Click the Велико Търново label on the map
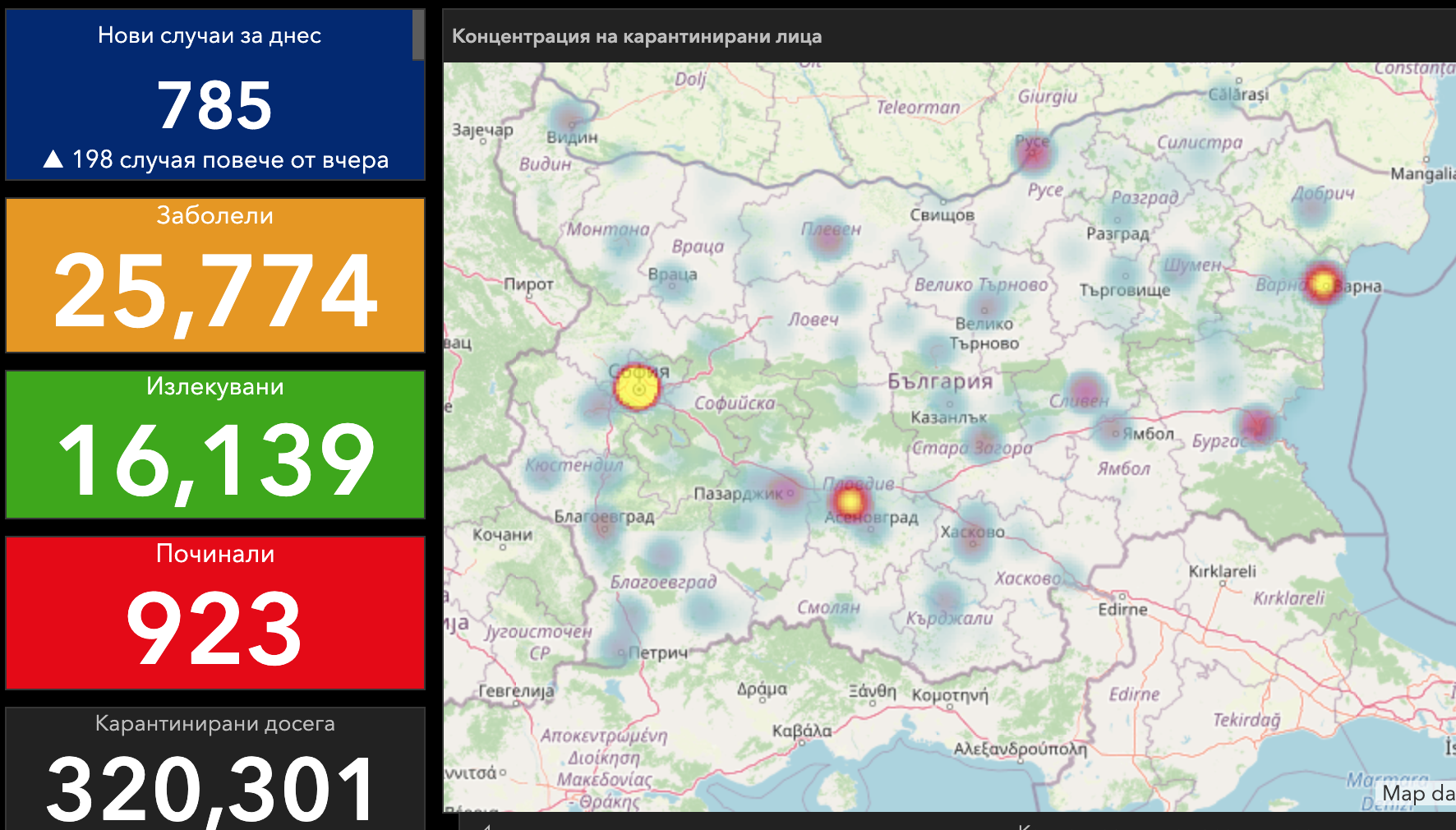This screenshot has height=830, width=1456. coord(981,284)
